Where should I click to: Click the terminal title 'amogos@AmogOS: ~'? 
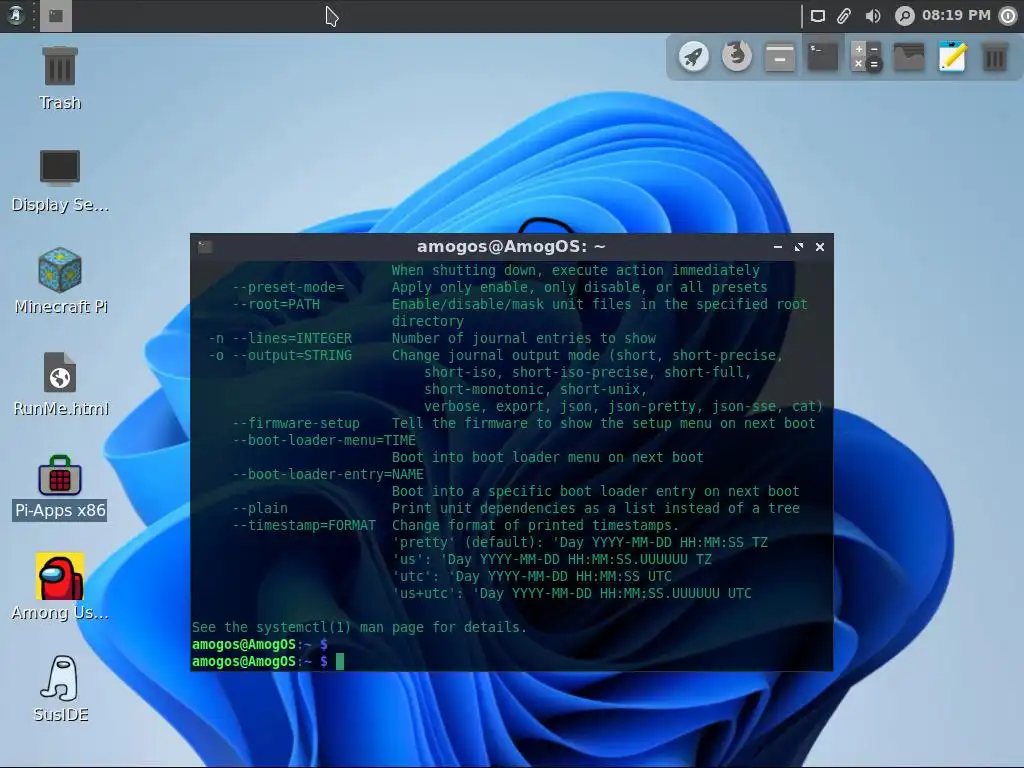[511, 247]
